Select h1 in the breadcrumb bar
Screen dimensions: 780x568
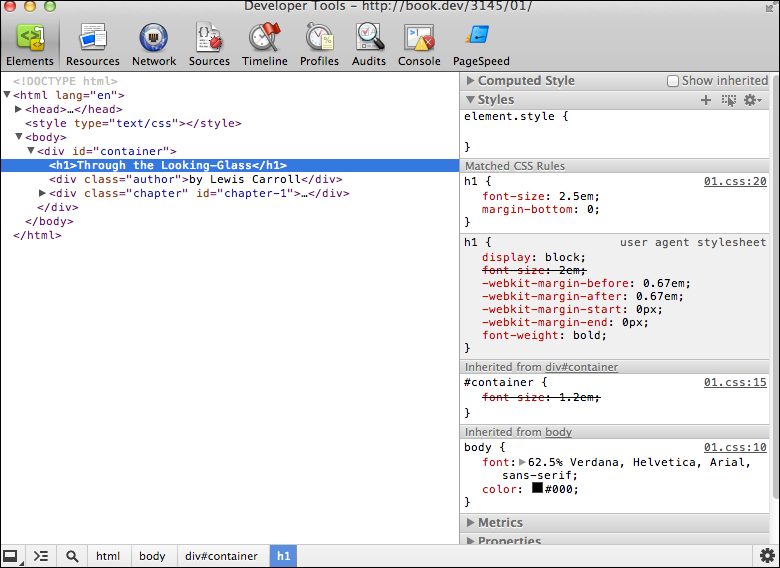tap(284, 556)
